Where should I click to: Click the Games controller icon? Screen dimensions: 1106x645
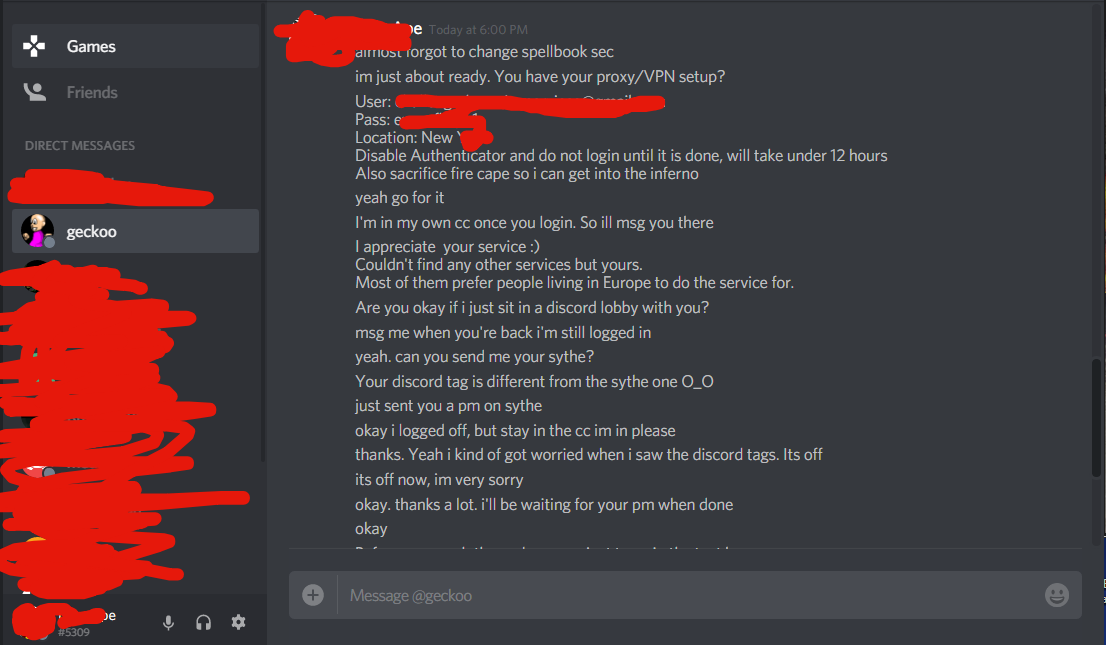(x=34, y=46)
